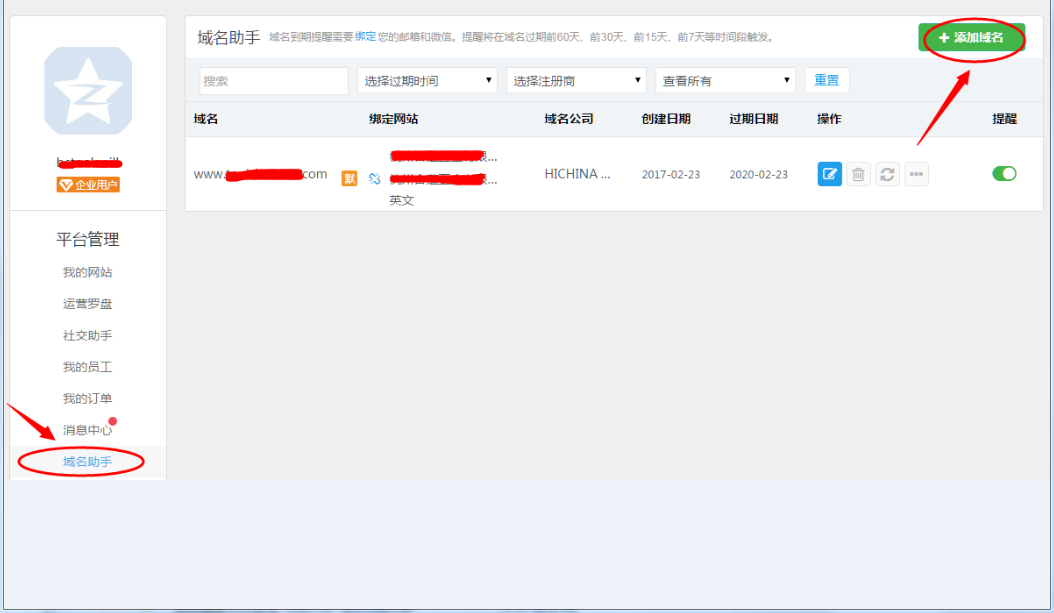Click the bind email and WeChat link
The width and height of the screenshot is (1054, 613).
366,37
